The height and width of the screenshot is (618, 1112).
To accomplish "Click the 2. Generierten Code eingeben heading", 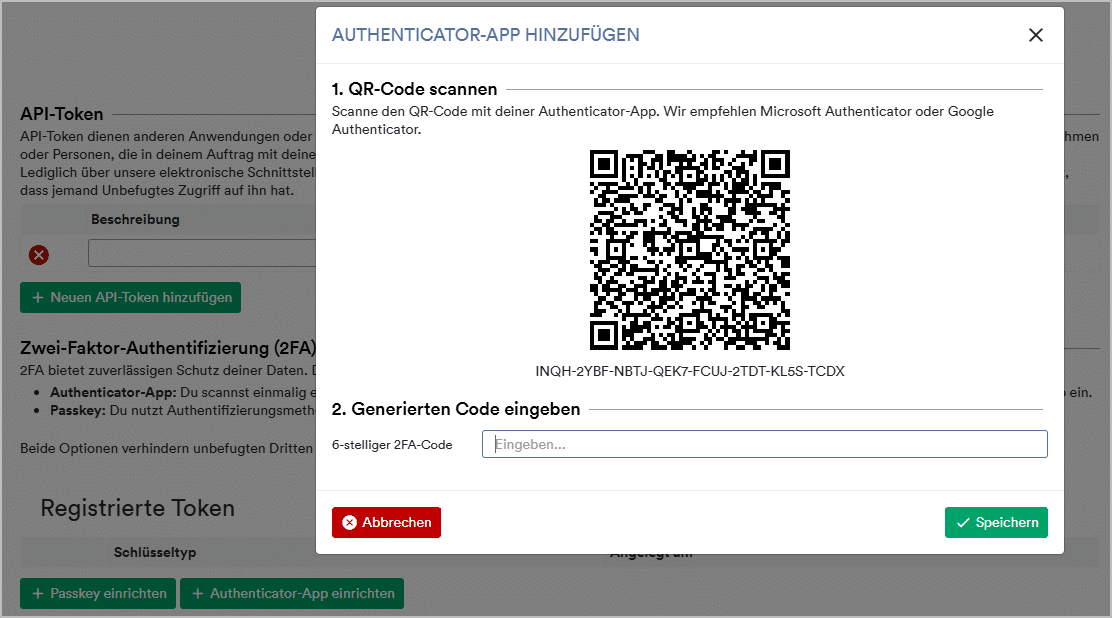I will pyautogui.click(x=456, y=409).
